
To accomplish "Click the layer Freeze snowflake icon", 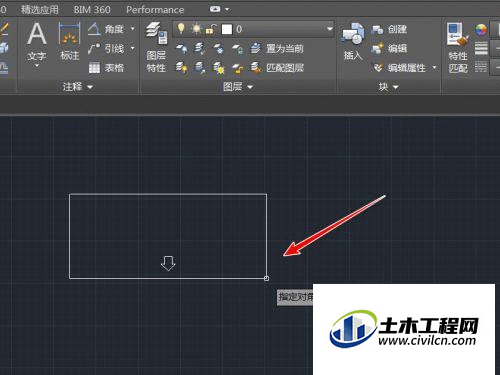I will point(218,49).
